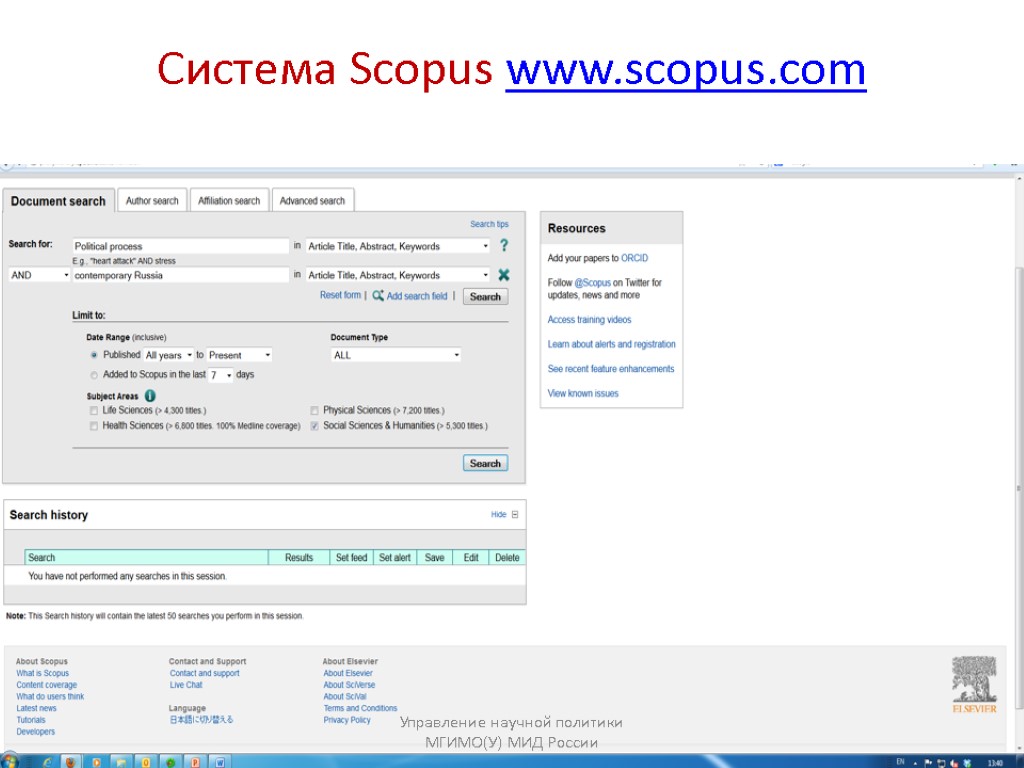This screenshot has width=1024, height=768.
Task: Open the ORCID link in Resources
Action: click(634, 258)
